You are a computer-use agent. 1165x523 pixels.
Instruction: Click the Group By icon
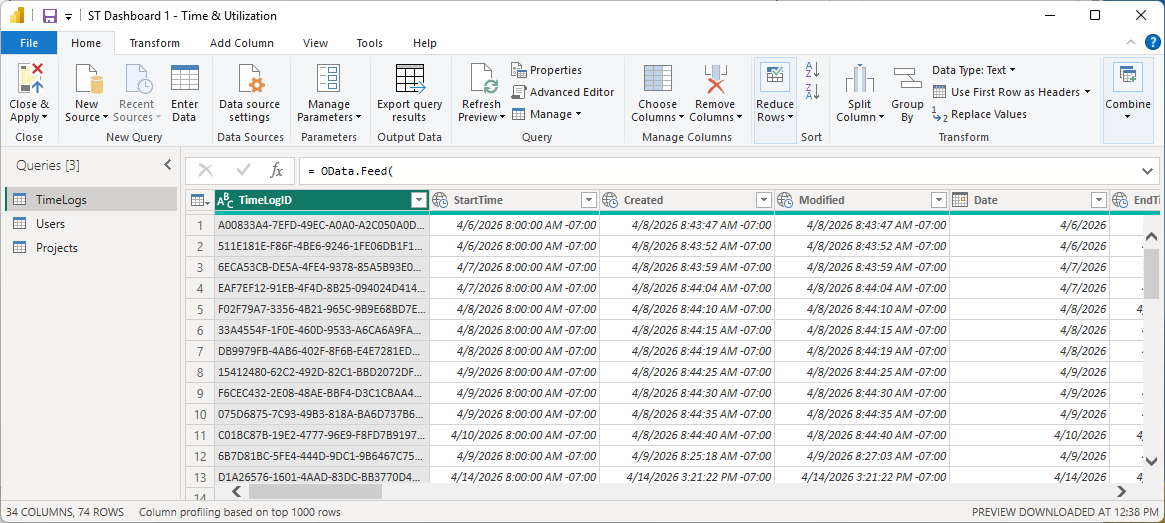(x=907, y=79)
